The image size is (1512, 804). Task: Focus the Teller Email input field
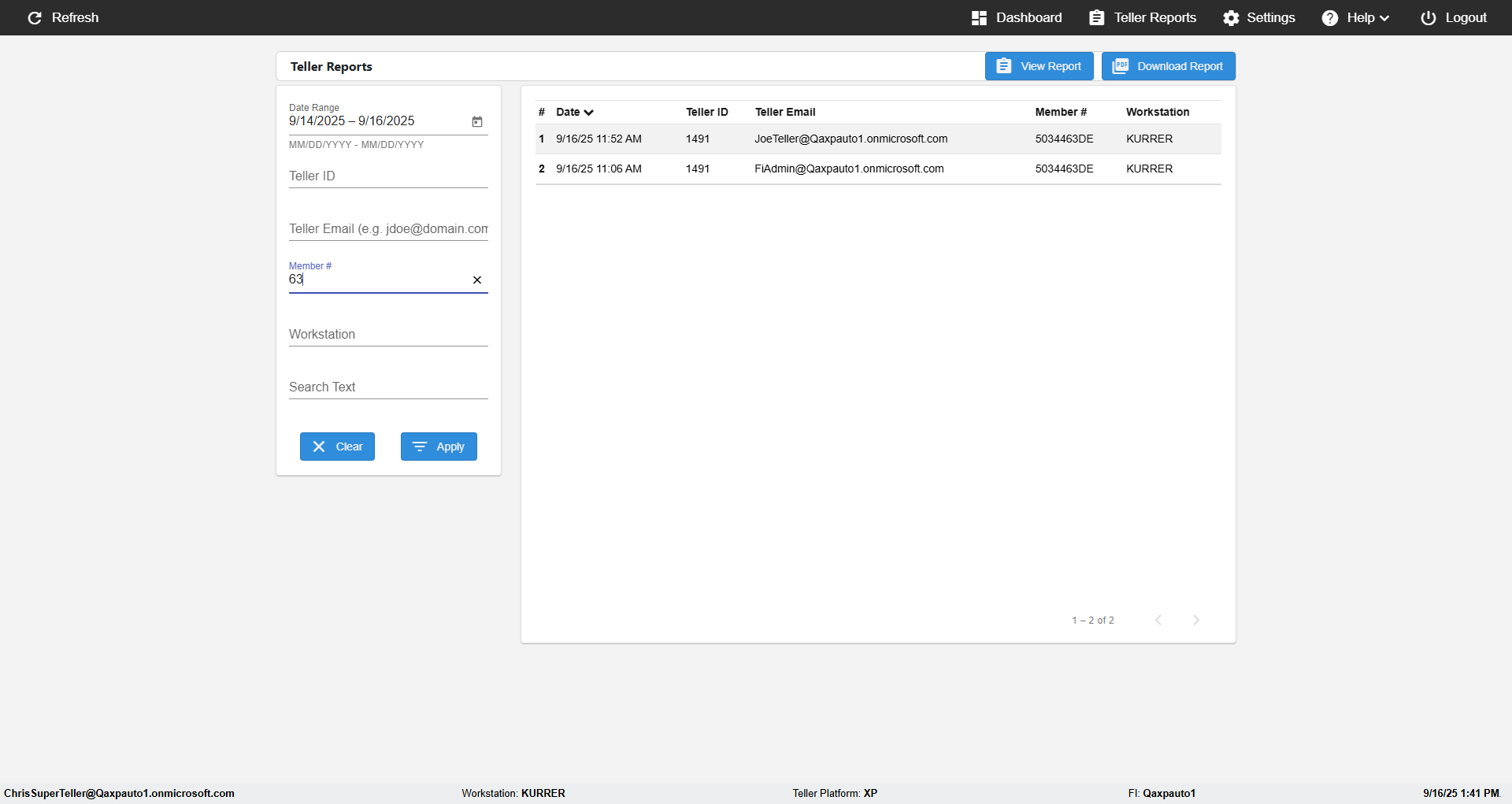click(388, 229)
